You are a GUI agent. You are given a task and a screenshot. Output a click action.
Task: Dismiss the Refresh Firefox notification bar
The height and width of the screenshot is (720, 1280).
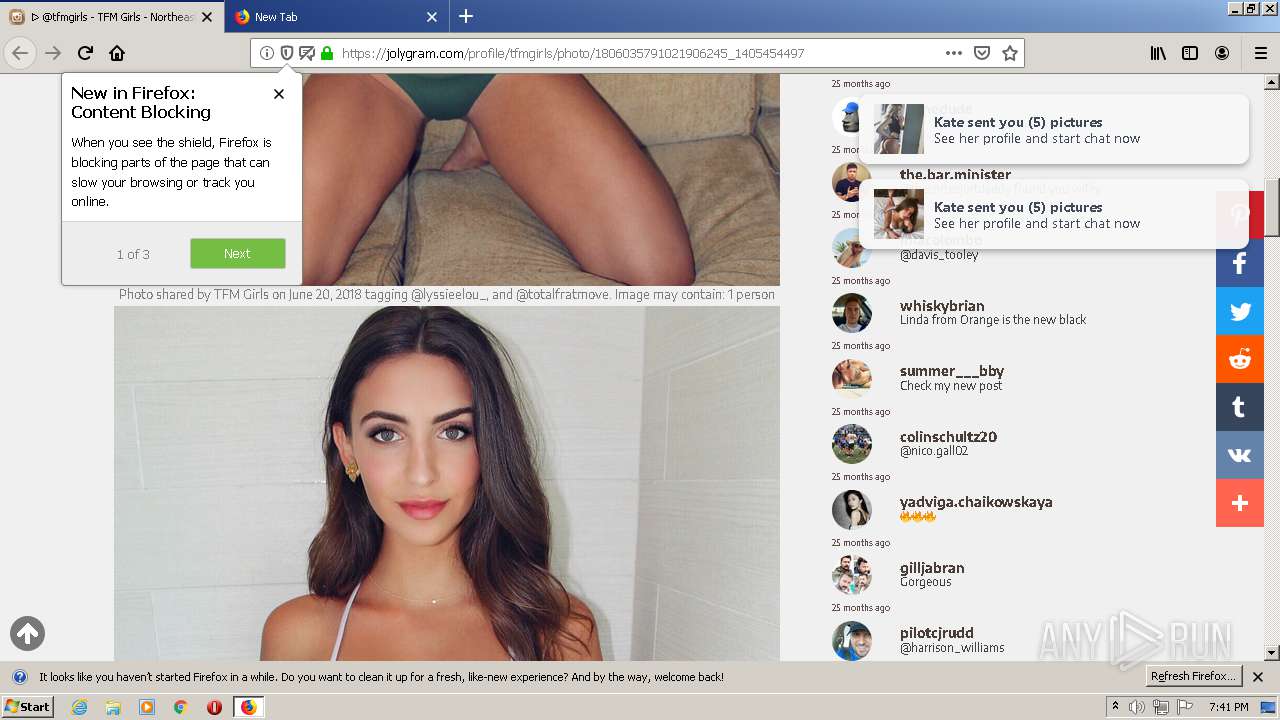point(1258,677)
